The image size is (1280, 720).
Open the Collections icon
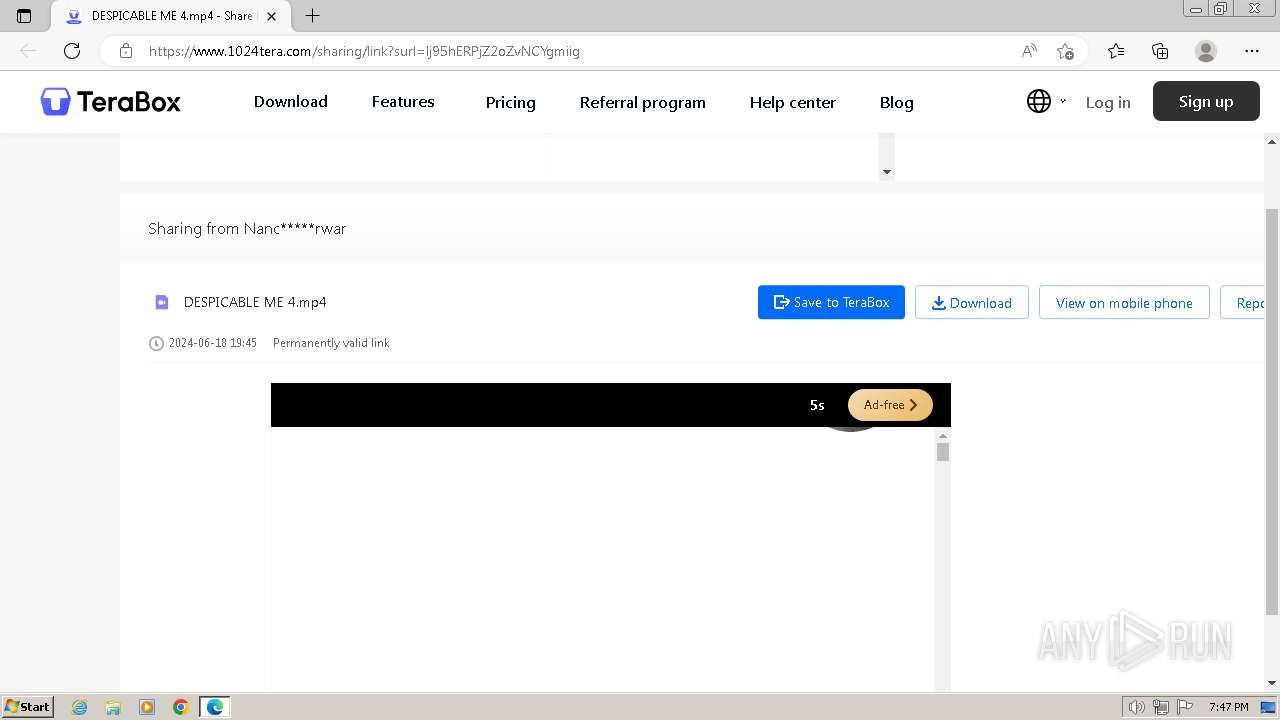point(1160,51)
